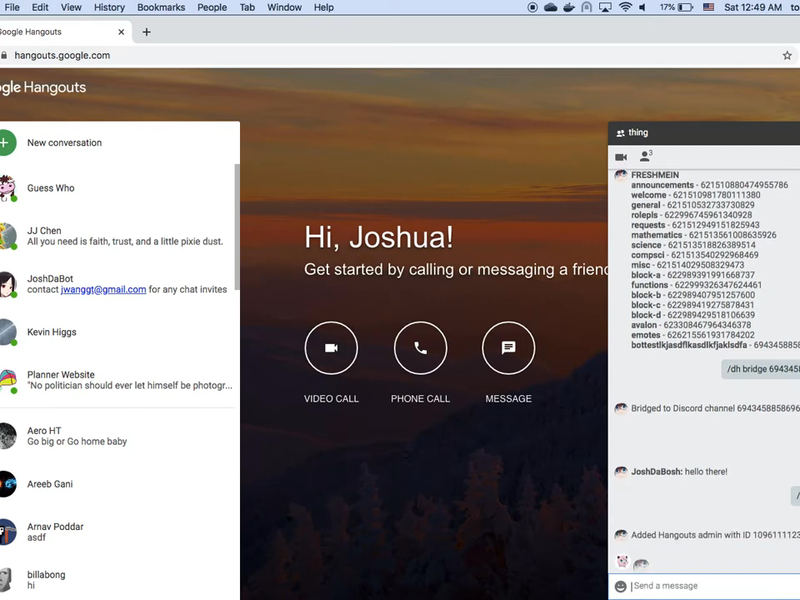This screenshot has height=600, width=800.
Task: Click the mathematics channel line in chat
Action: 704,235
